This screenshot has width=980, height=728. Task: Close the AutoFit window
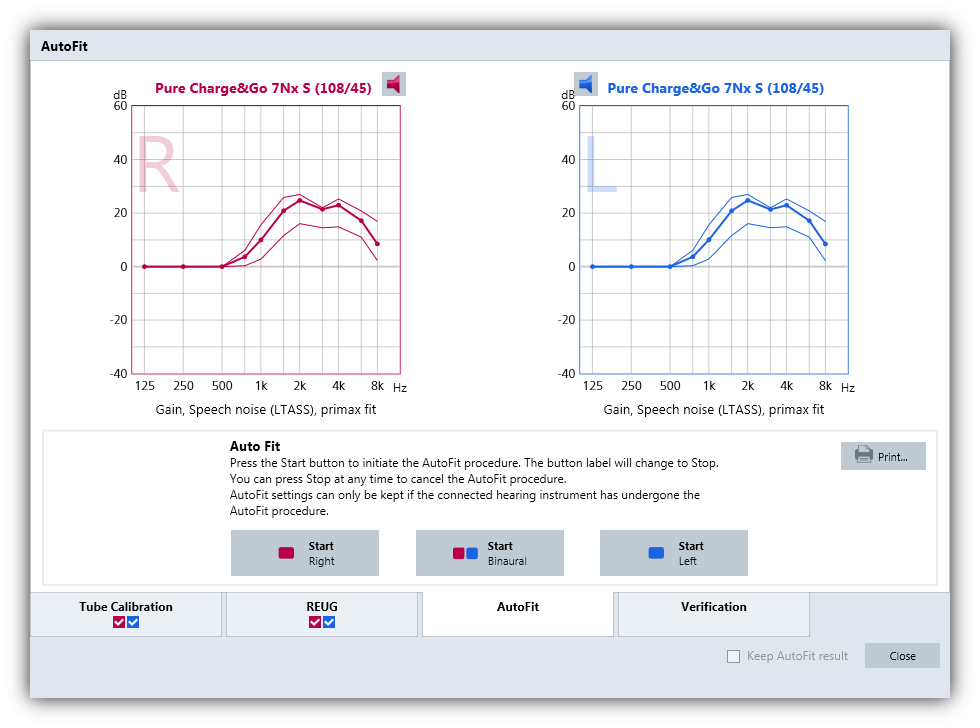tap(902, 656)
